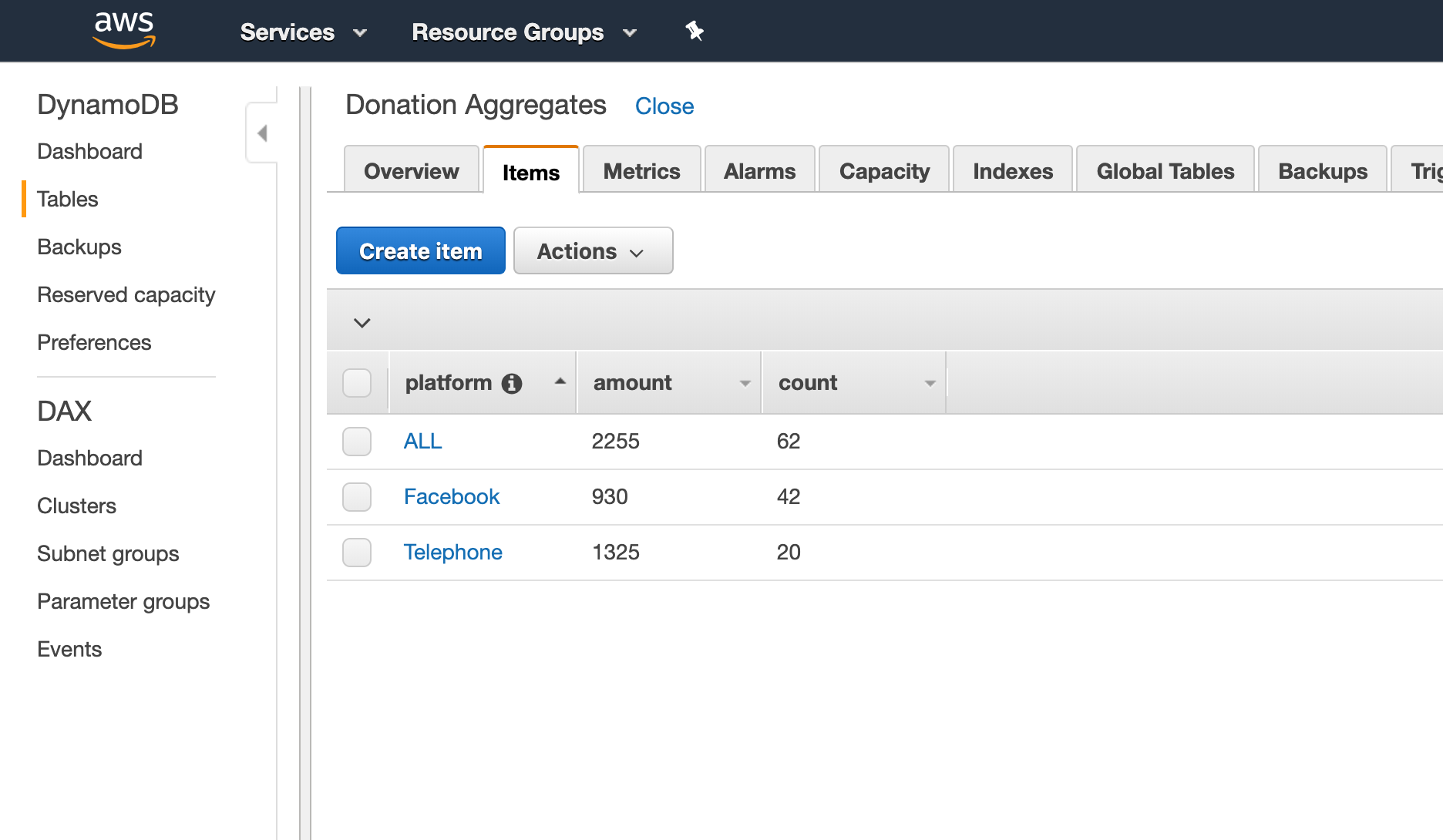Viewport: 1443px width, 840px height.
Task: Open DAX Clusters in sidebar
Action: (x=77, y=506)
